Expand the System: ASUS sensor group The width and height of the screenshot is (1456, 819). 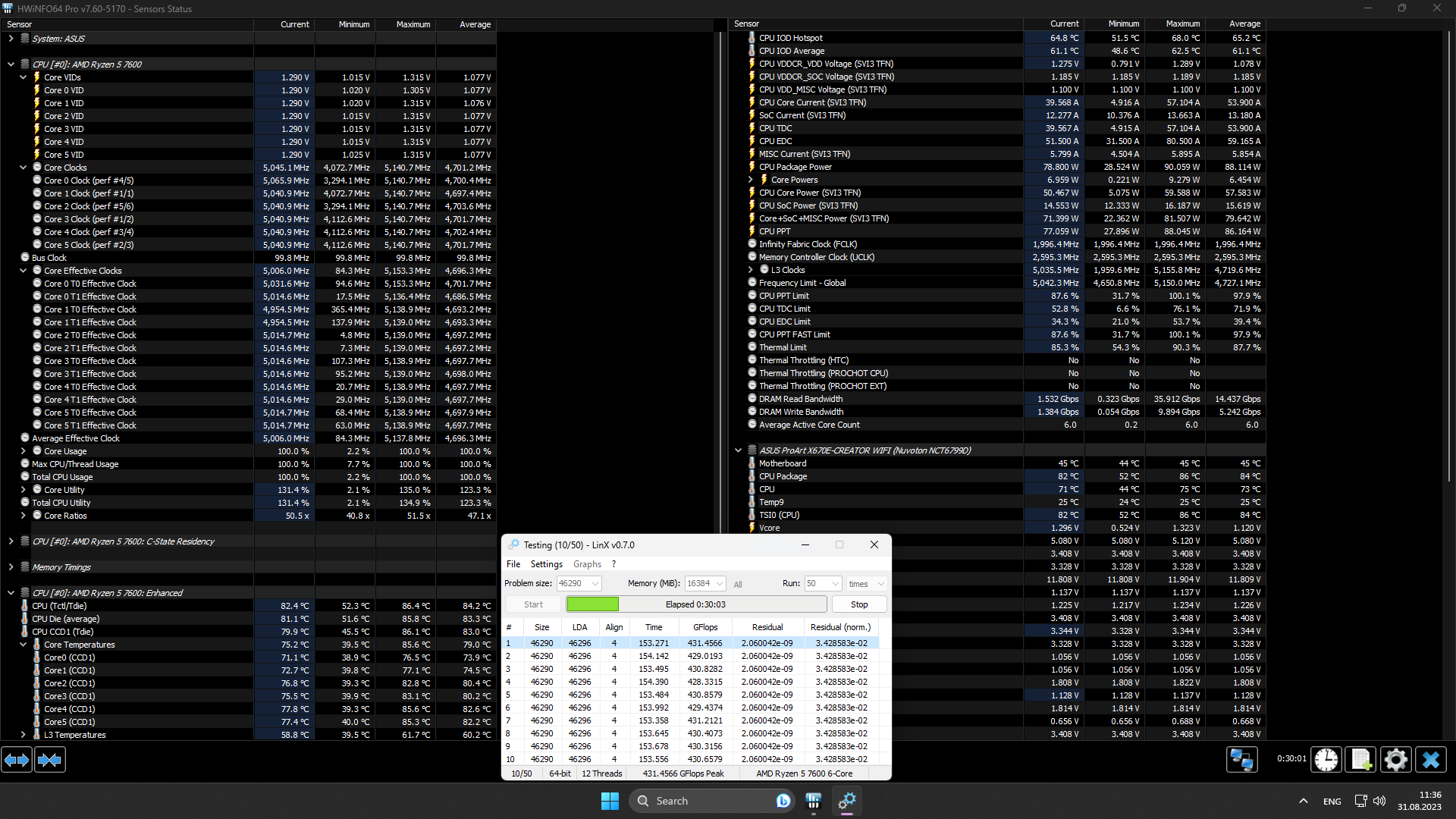click(x=11, y=39)
